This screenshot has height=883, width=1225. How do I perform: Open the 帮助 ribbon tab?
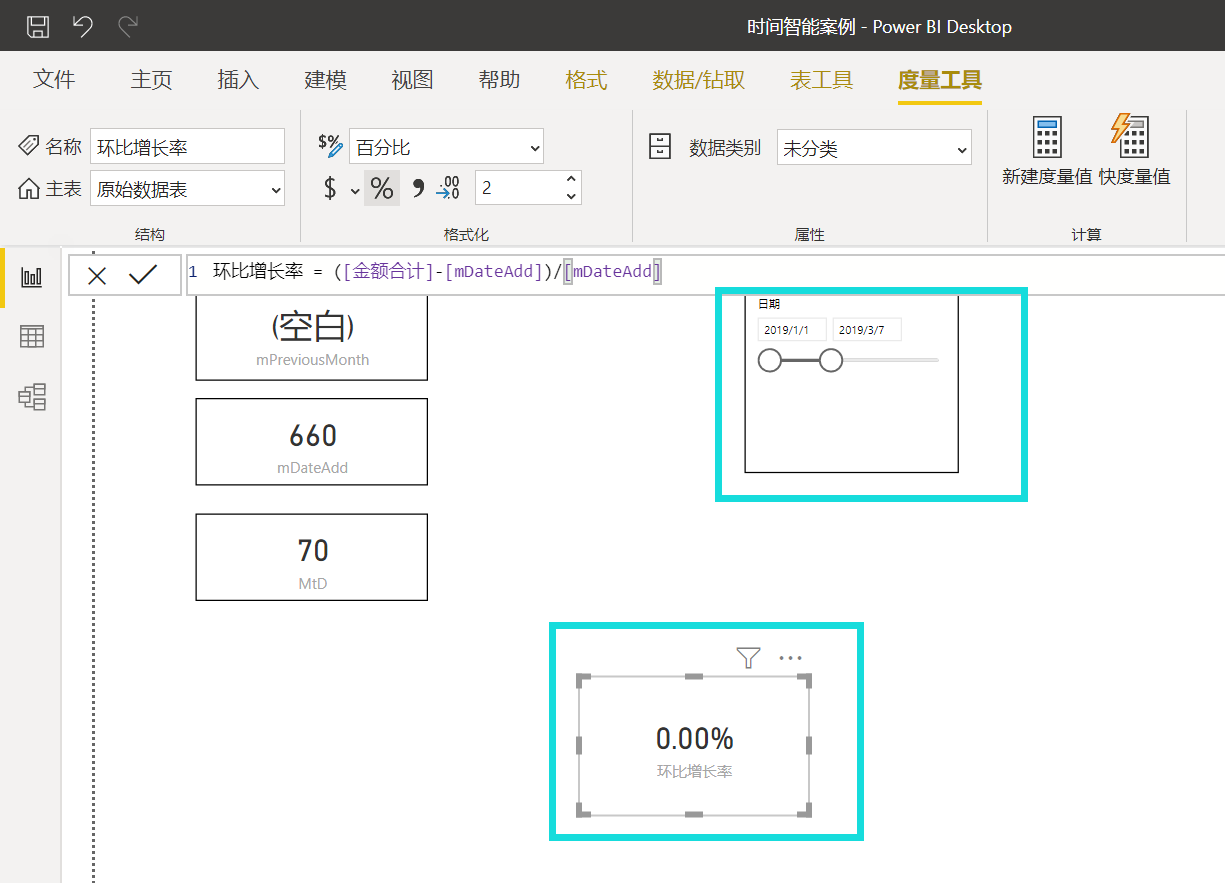499,80
